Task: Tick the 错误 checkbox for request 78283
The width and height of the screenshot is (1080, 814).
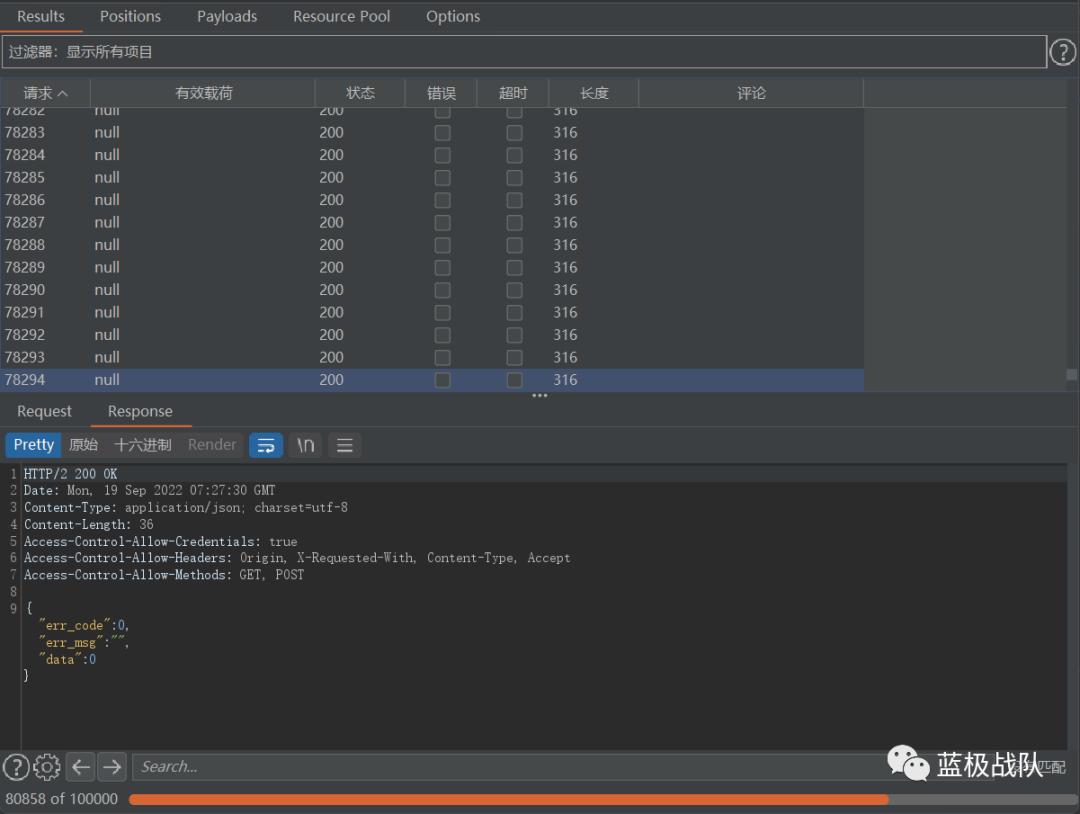Action: coord(442,132)
